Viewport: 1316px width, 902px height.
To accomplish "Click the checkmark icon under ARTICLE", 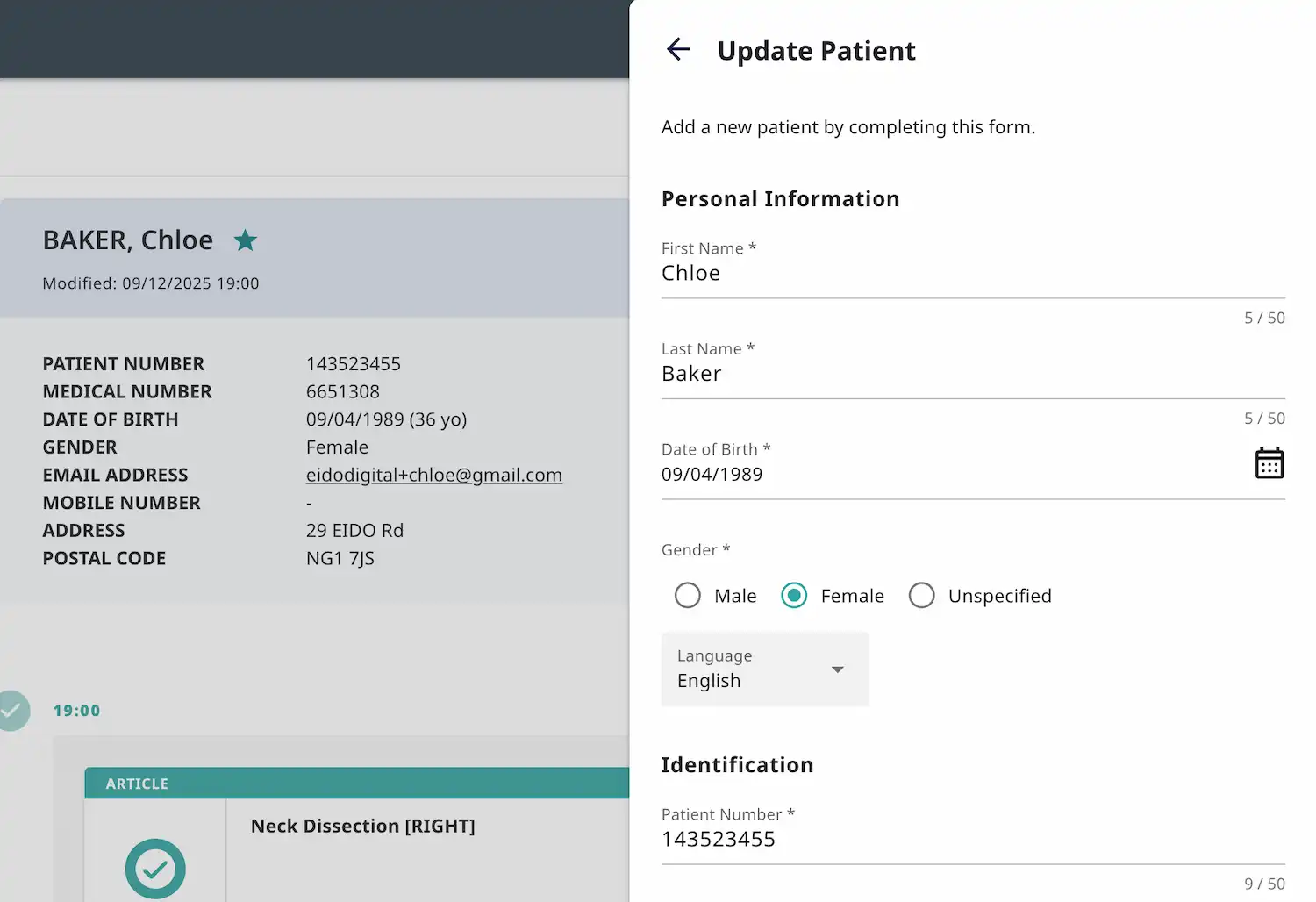I will coord(155,869).
